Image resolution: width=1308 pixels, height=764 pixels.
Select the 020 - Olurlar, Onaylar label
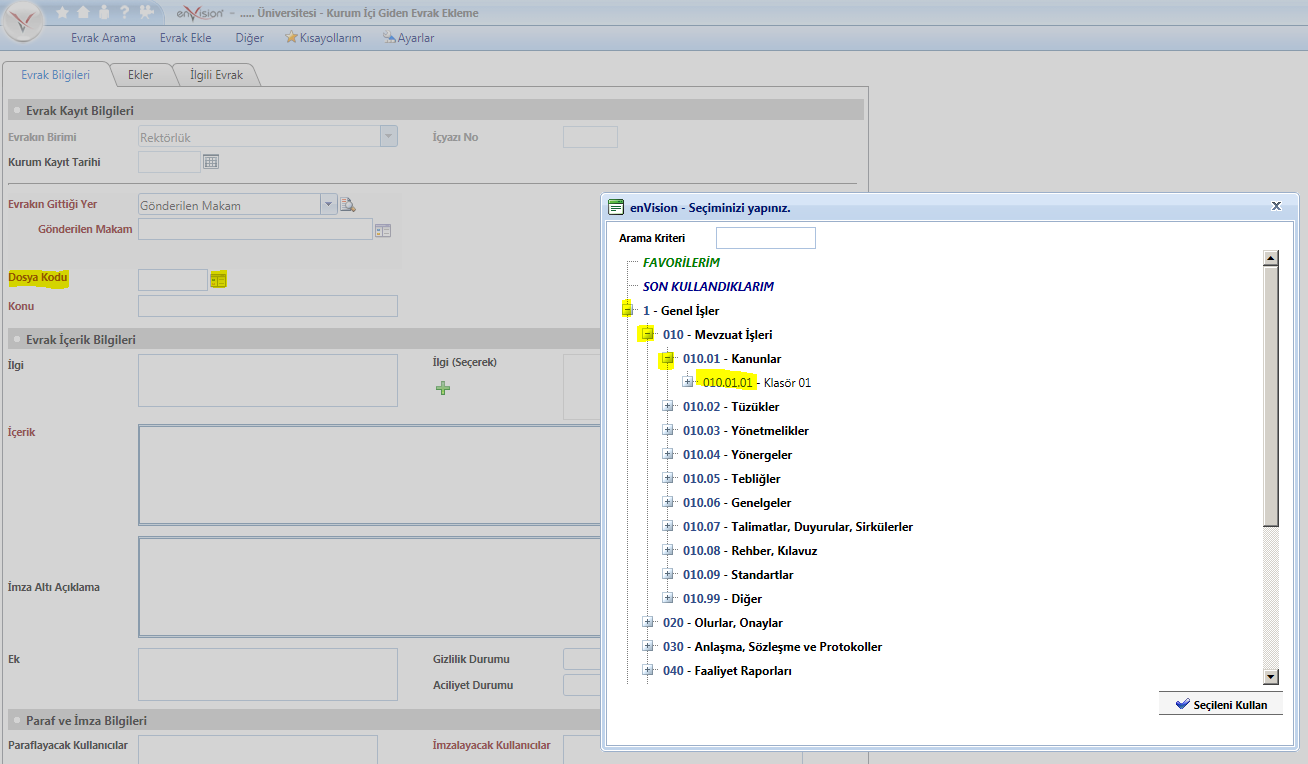723,622
